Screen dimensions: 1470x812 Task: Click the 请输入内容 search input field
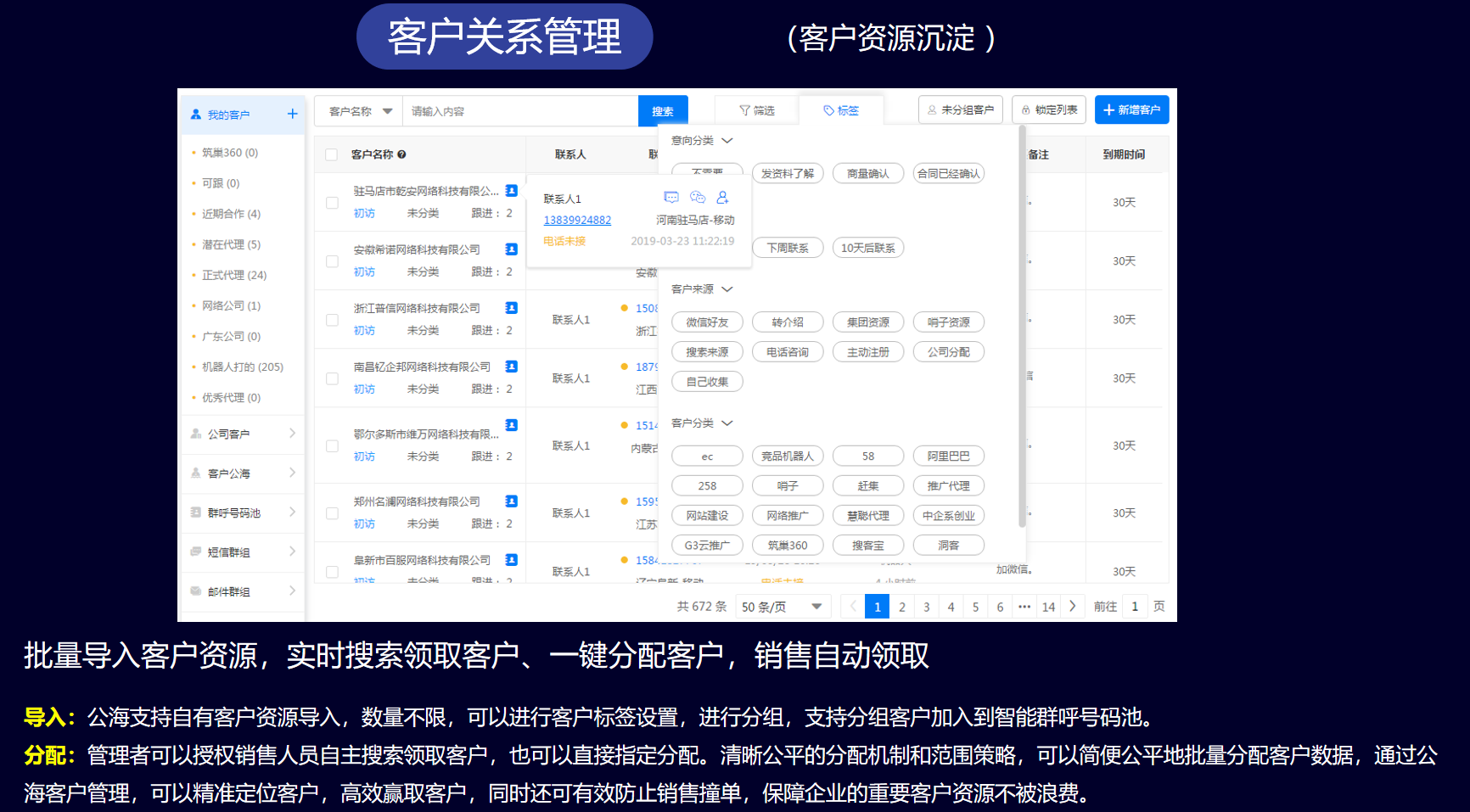pyautogui.click(x=520, y=111)
